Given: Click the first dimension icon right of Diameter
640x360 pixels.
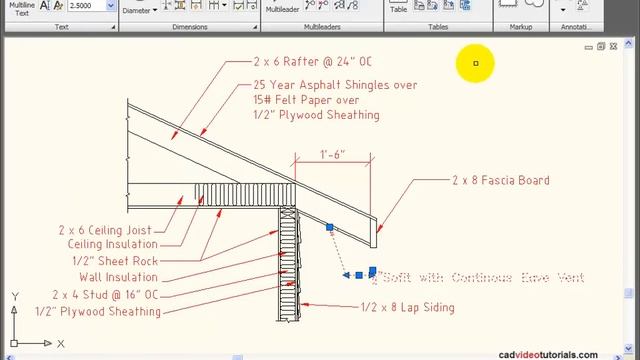Looking at the screenshot, I should click(167, 5).
